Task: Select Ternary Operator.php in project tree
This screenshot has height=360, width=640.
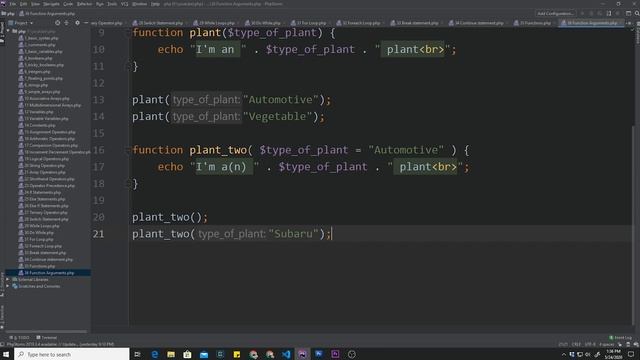Action: click(46, 212)
